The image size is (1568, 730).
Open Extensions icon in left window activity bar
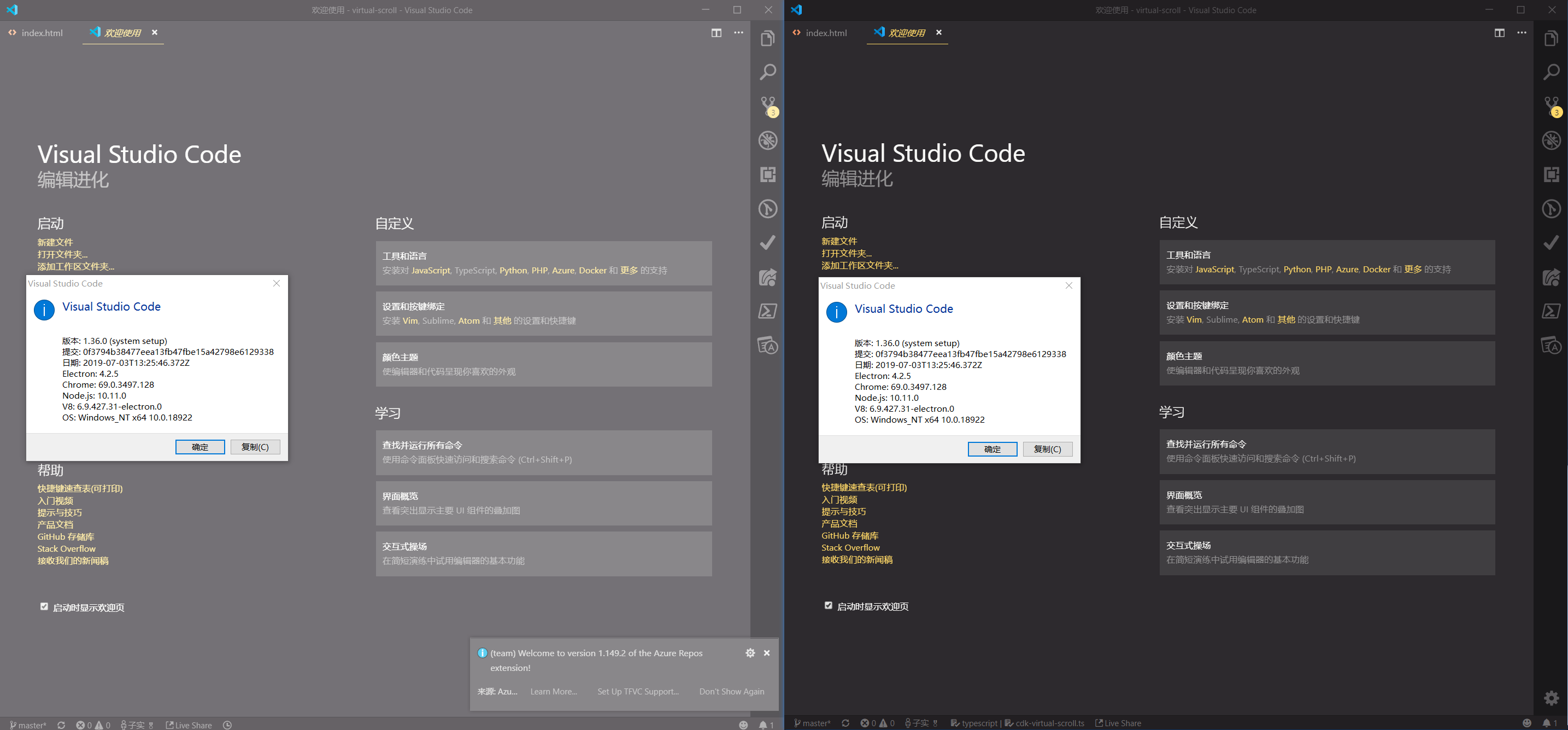click(x=767, y=175)
